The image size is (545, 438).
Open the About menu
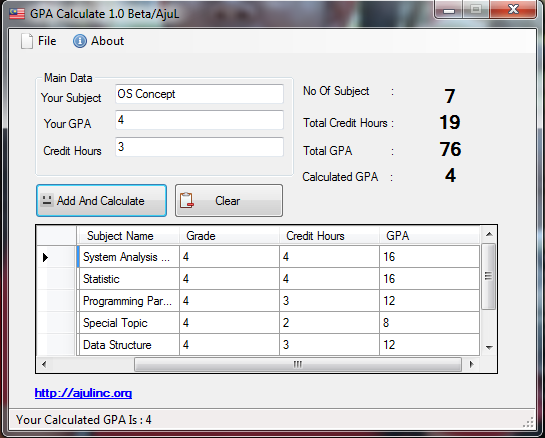98,41
